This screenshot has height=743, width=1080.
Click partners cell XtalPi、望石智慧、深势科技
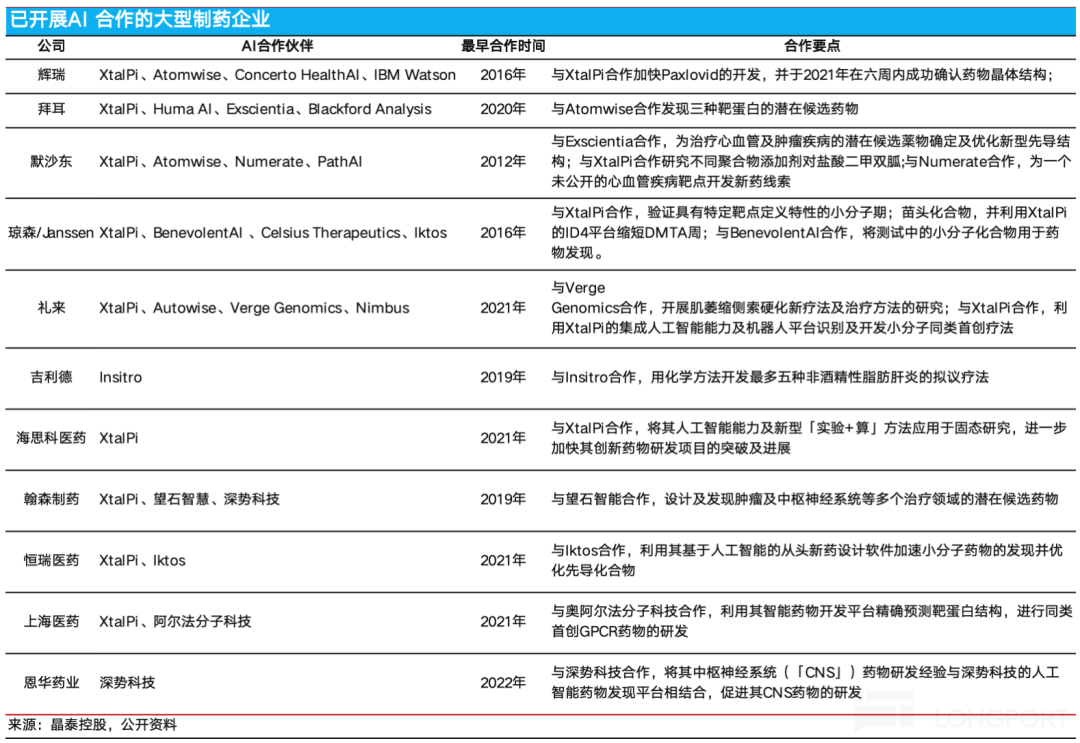[189, 499]
